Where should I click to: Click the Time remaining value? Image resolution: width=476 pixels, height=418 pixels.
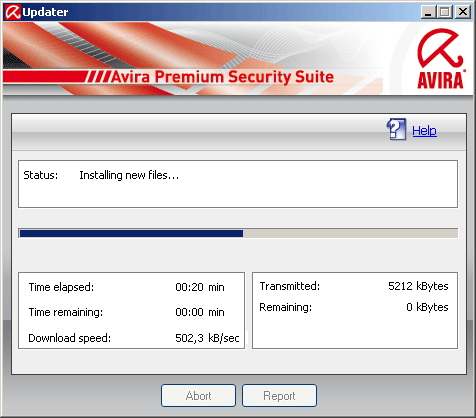200,312
